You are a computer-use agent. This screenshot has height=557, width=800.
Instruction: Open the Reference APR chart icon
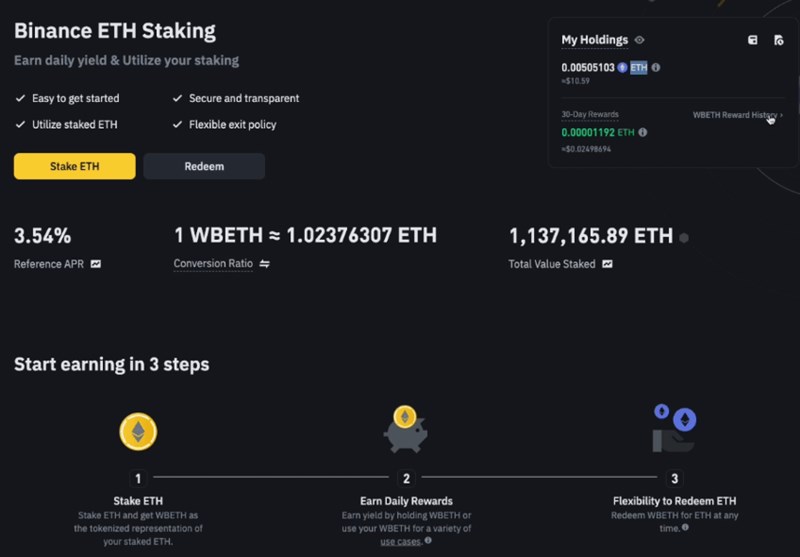[96, 264]
